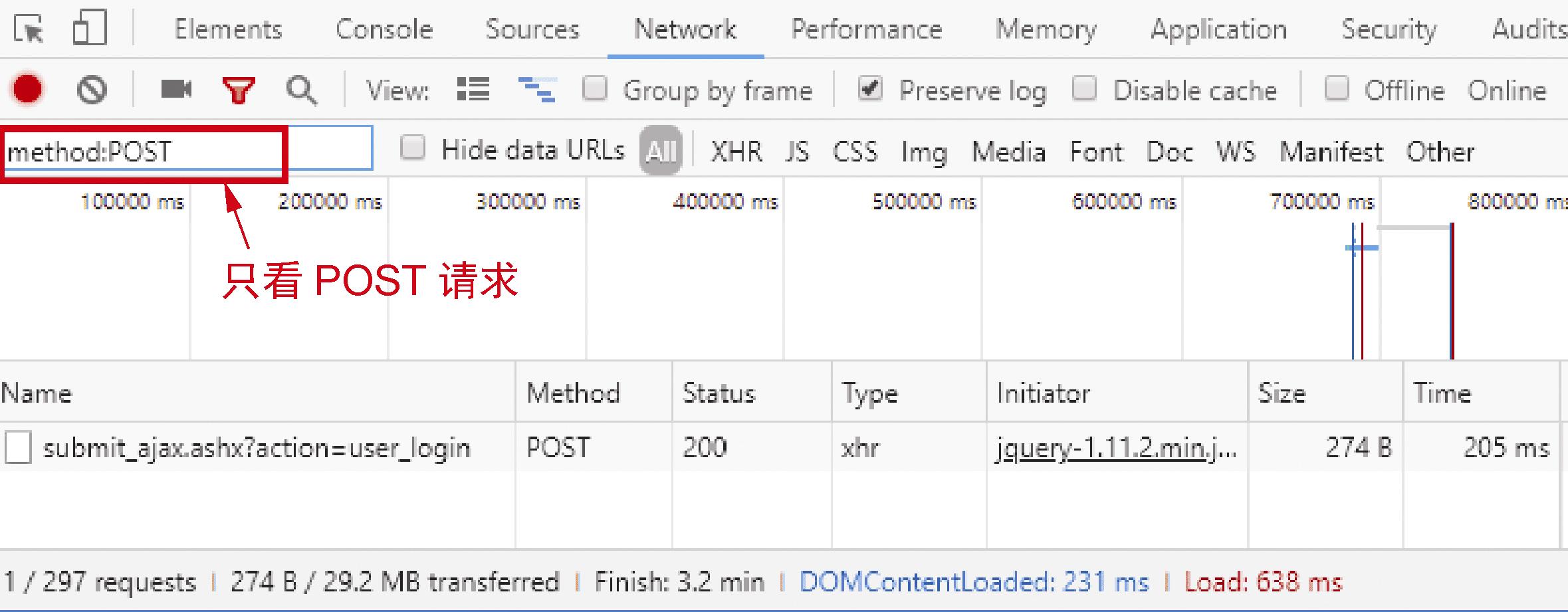This screenshot has height=612, width=1568.
Task: Show request timeline overview view
Action: tap(536, 88)
